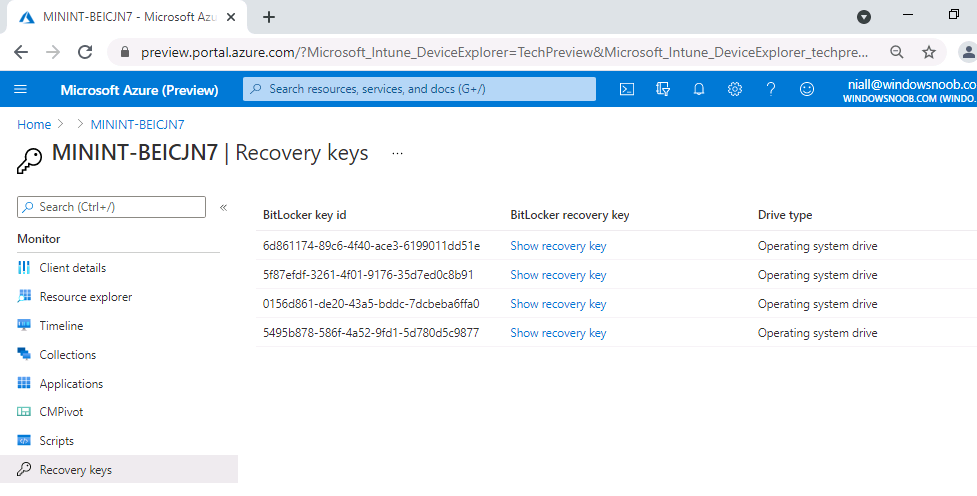Click the Applications grid icon in sidebar

click(24, 383)
